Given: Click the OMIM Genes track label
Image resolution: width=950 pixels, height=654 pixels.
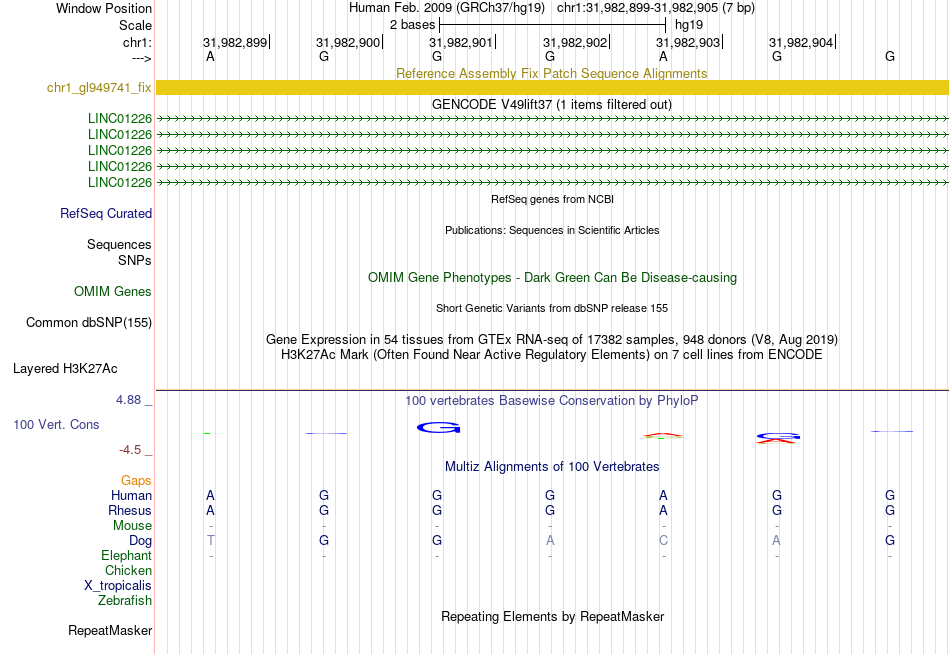Looking at the screenshot, I should 112,292.
